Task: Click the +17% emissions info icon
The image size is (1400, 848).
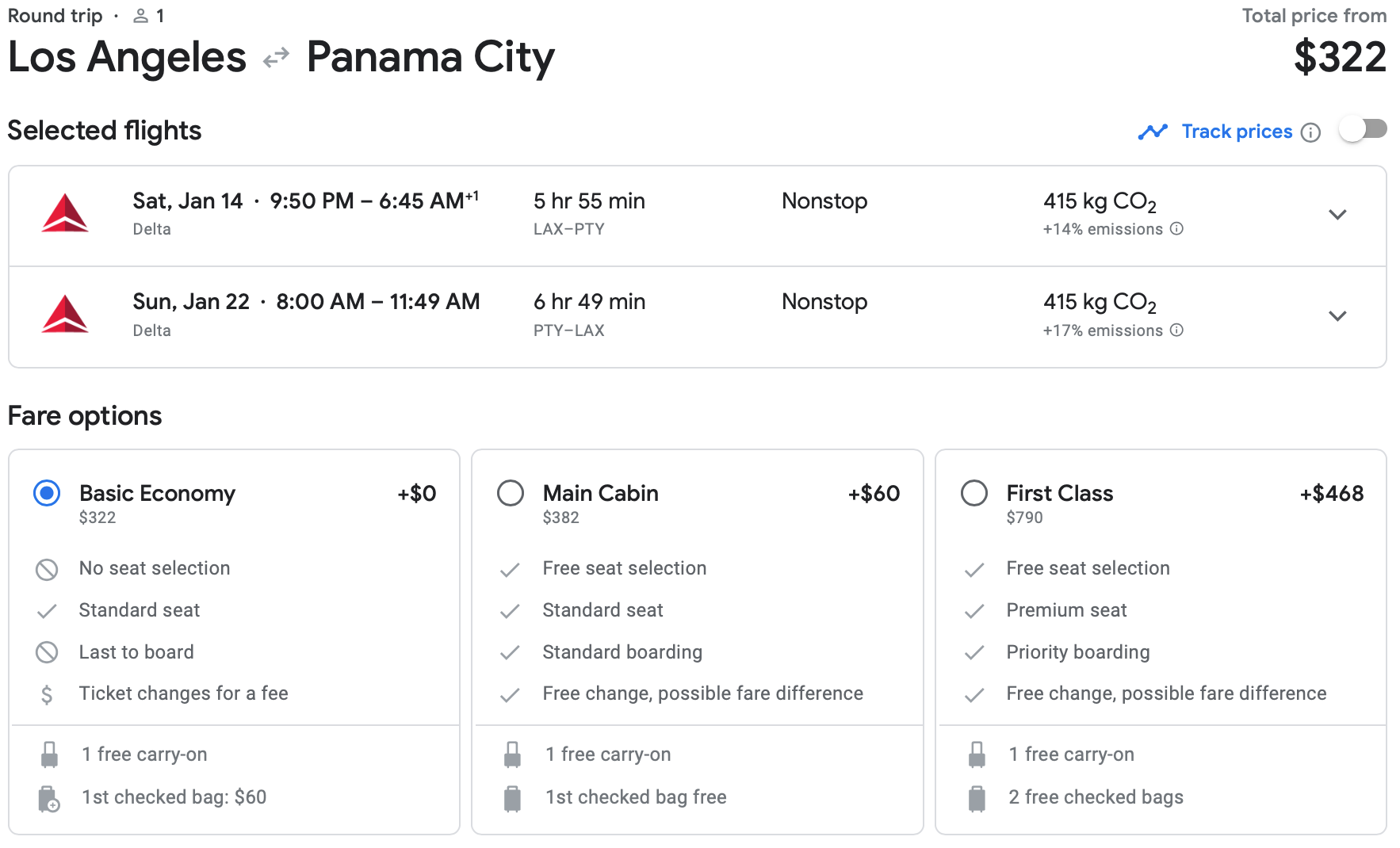Action: [x=1176, y=330]
